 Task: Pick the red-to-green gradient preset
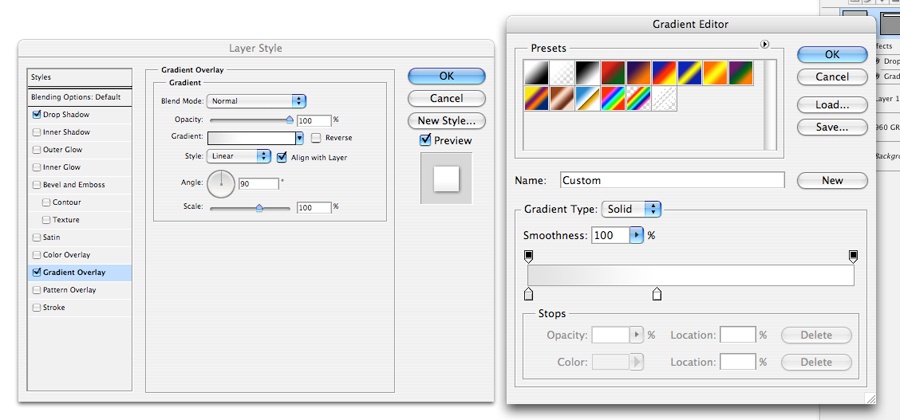point(613,73)
